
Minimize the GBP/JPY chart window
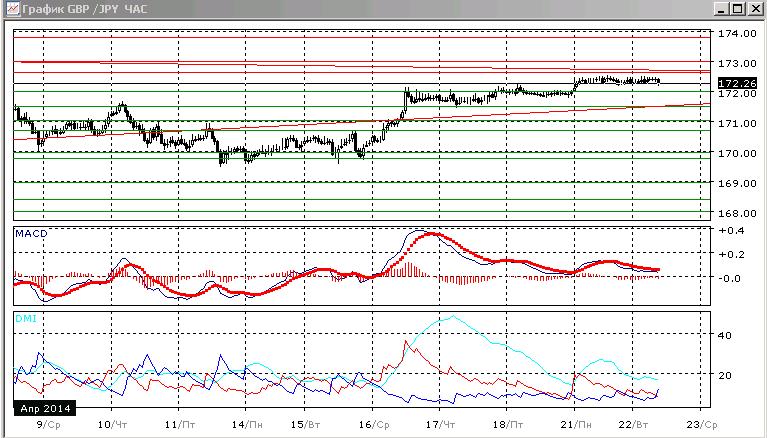[721, 9]
